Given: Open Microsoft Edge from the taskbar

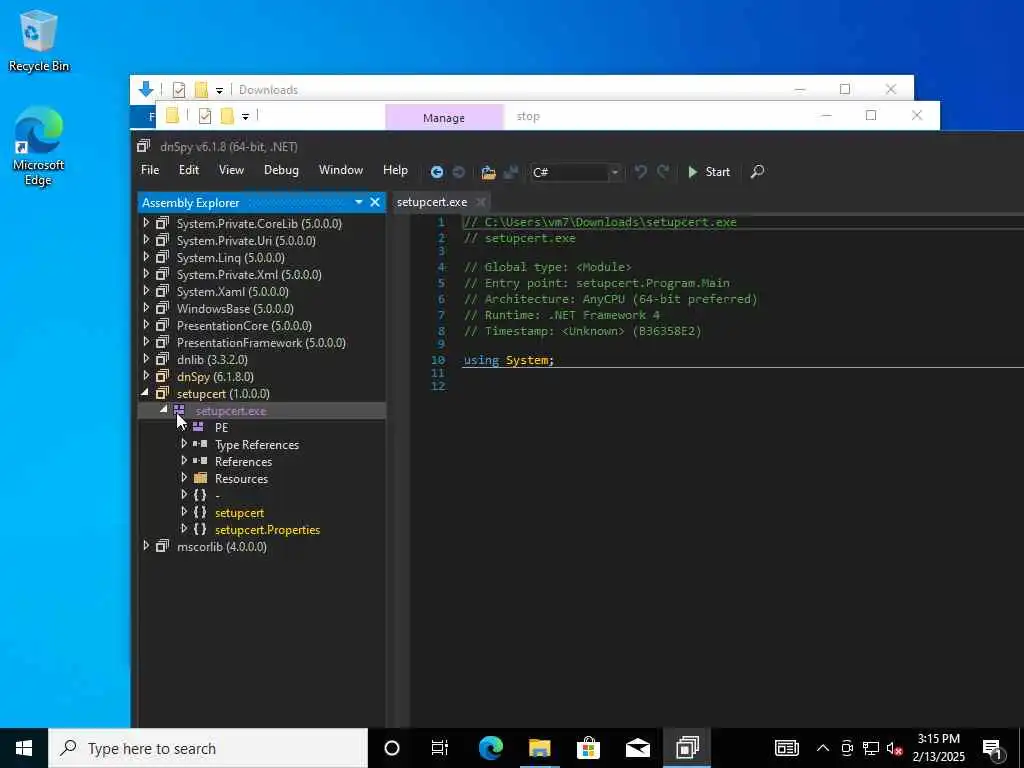Looking at the screenshot, I should click(x=490, y=748).
